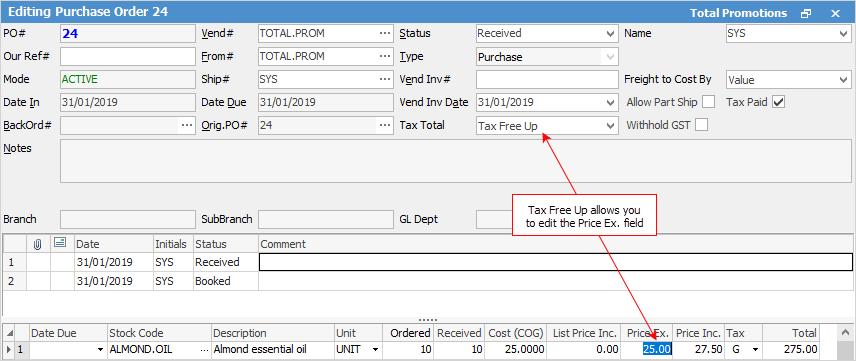Screen dimensions: 856x361
Task: Open the Vend# lookup ellipsis
Action: click(385, 33)
